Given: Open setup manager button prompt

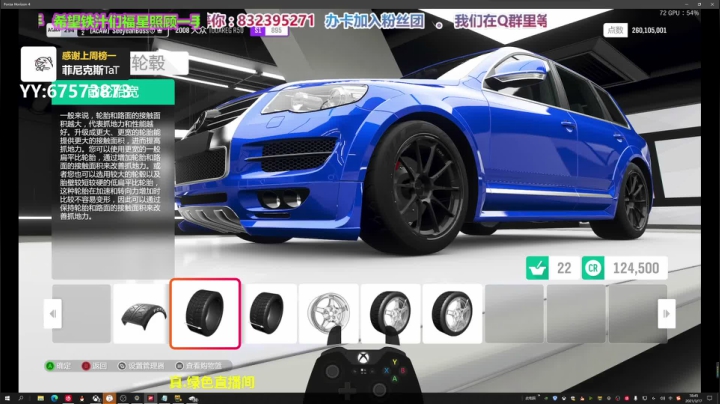Looking at the screenshot, I should pos(141,366).
